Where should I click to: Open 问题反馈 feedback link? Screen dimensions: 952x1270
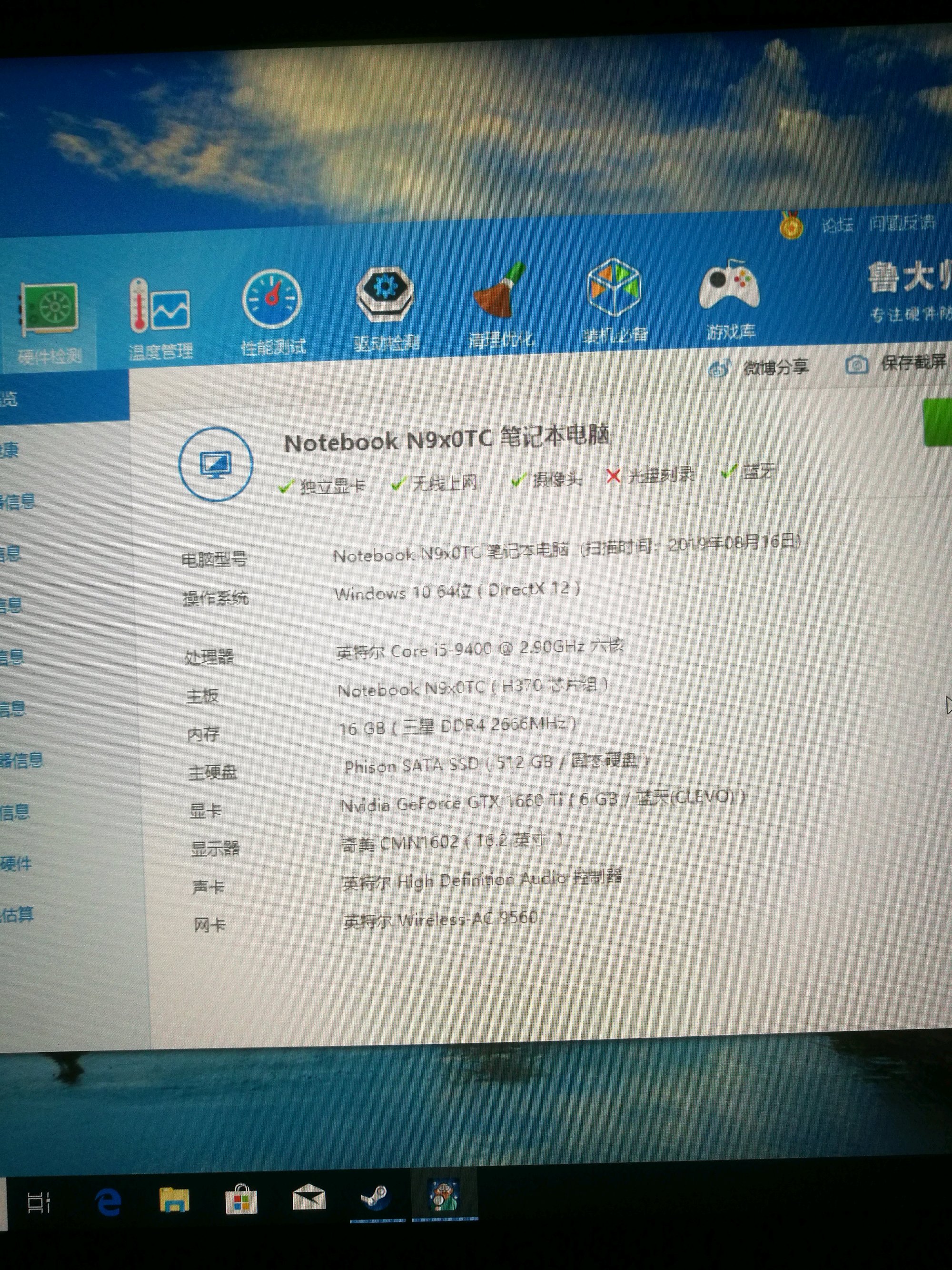pos(902,223)
